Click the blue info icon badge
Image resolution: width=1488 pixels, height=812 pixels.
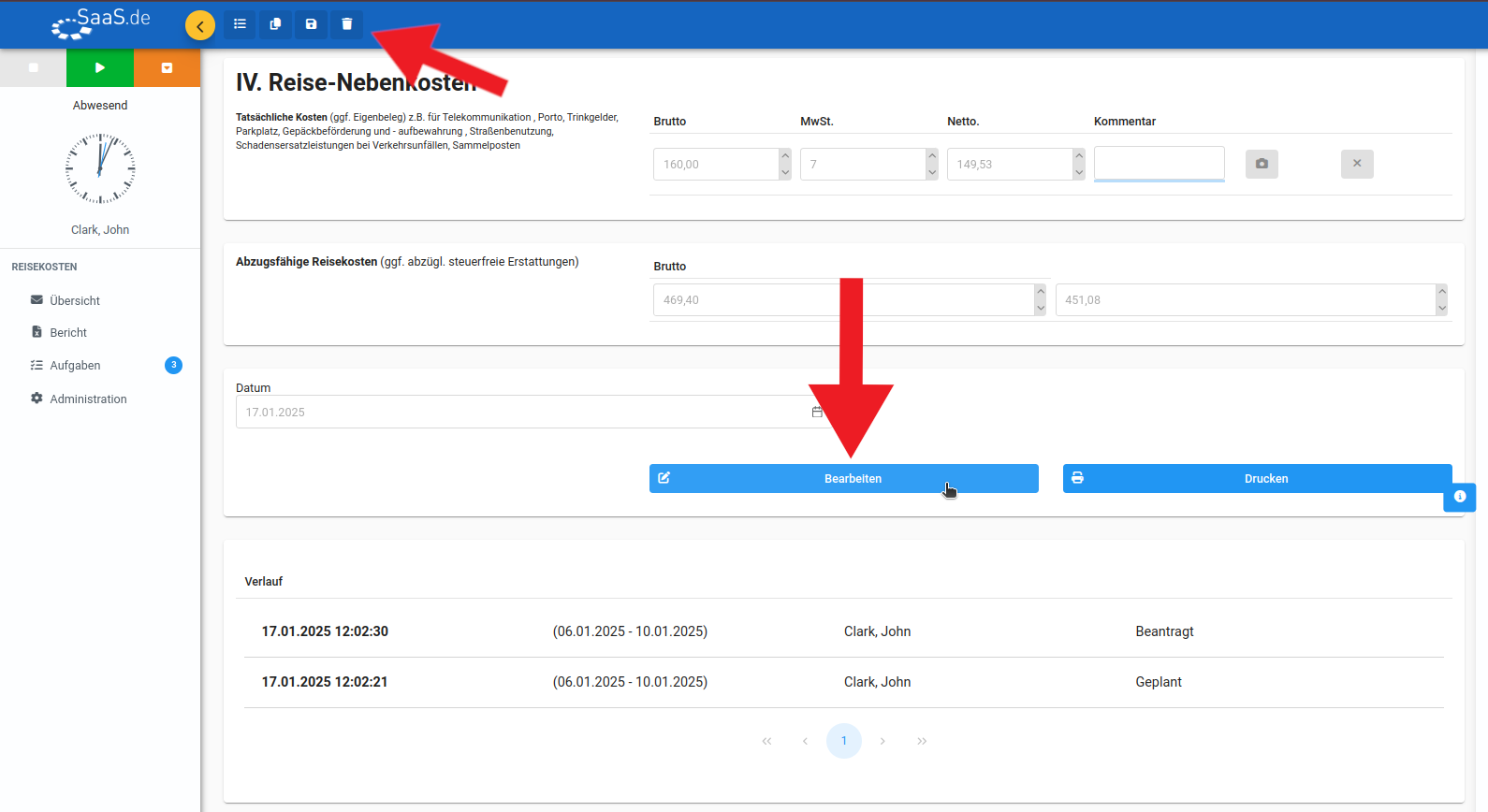point(1460,497)
